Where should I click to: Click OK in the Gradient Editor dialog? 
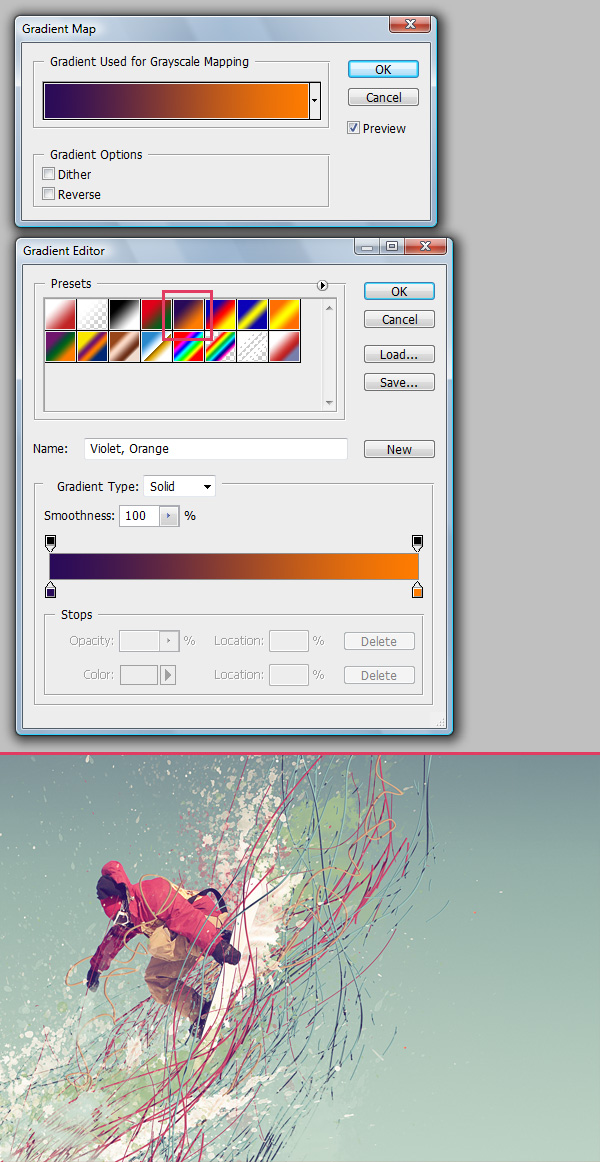(399, 291)
